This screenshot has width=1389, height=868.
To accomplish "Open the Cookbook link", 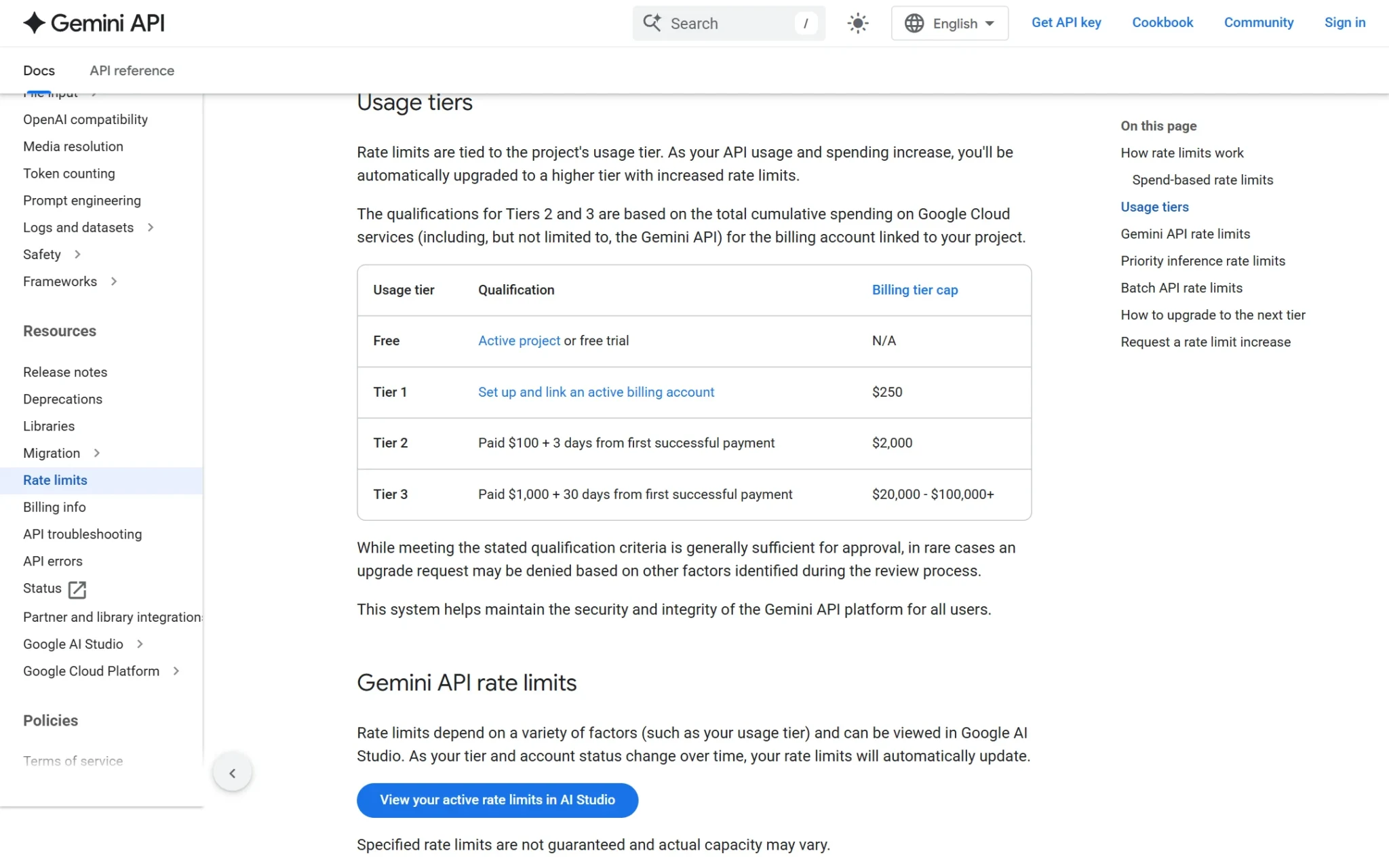I will 1162,22.
